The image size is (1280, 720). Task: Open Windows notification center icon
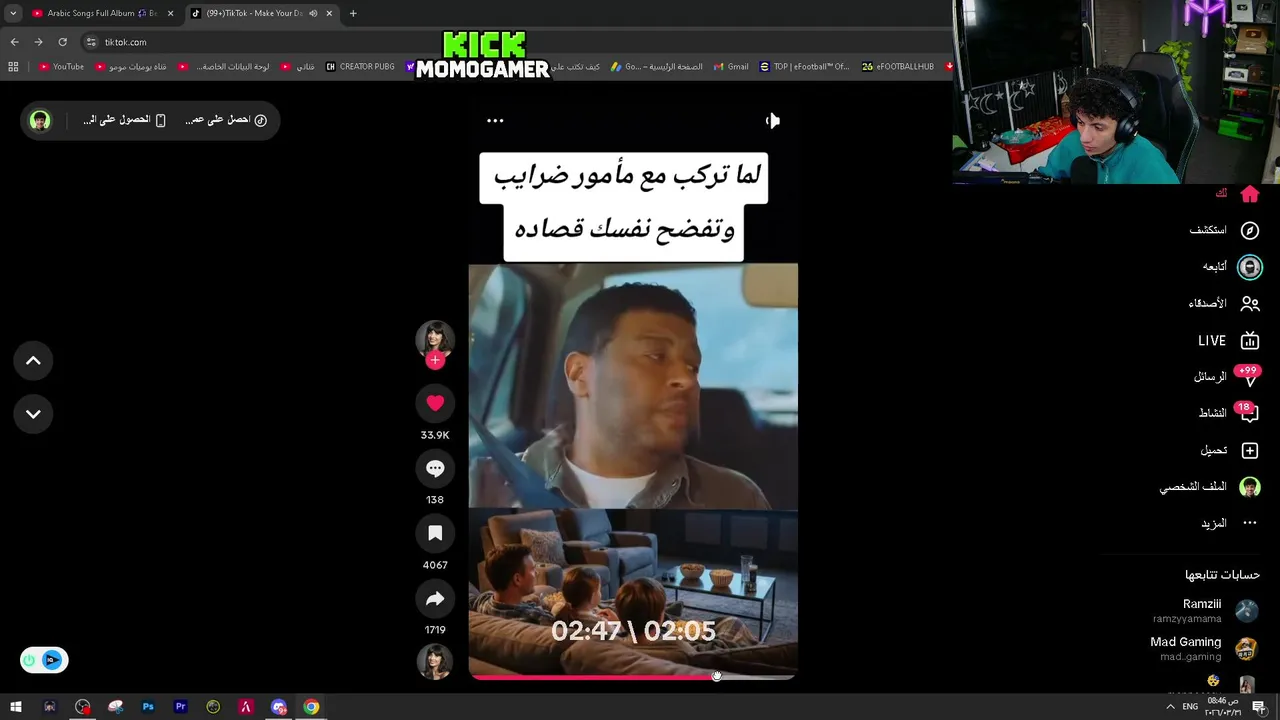point(1259,707)
